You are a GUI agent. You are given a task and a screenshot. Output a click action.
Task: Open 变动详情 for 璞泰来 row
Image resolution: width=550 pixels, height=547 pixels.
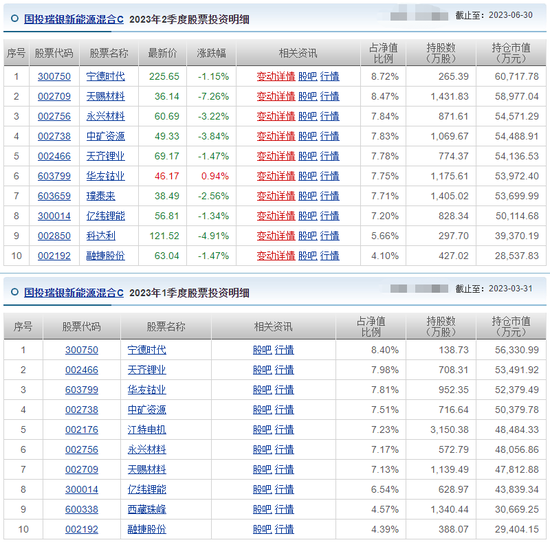pos(276,196)
